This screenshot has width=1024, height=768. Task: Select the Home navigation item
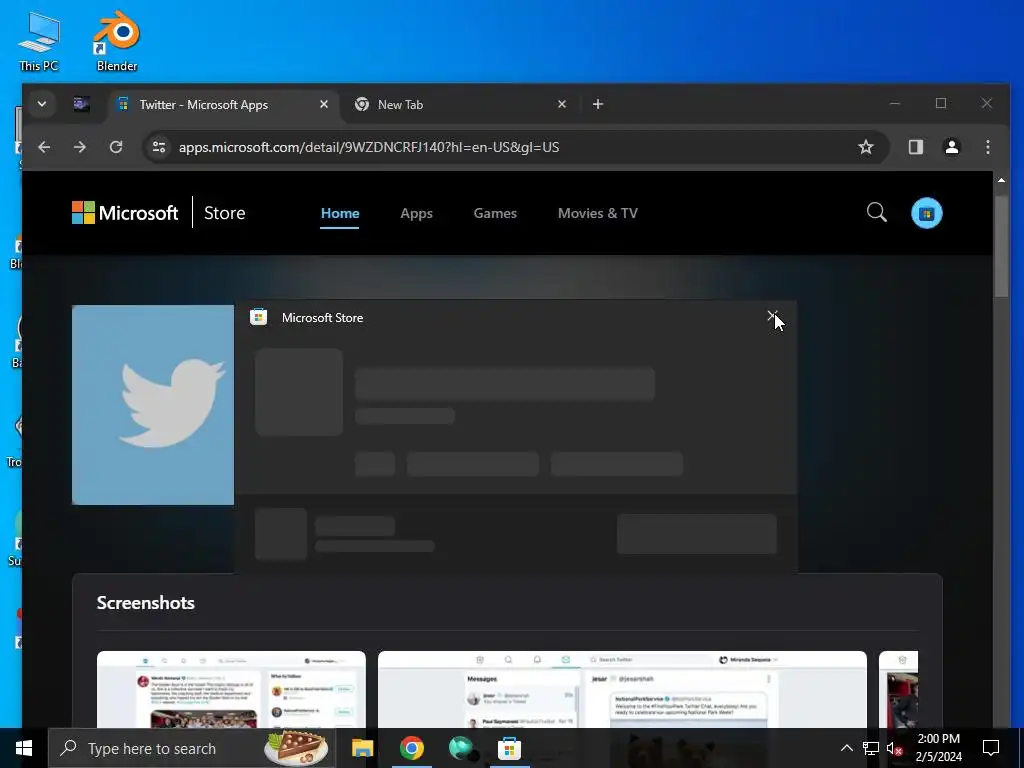[x=340, y=213]
